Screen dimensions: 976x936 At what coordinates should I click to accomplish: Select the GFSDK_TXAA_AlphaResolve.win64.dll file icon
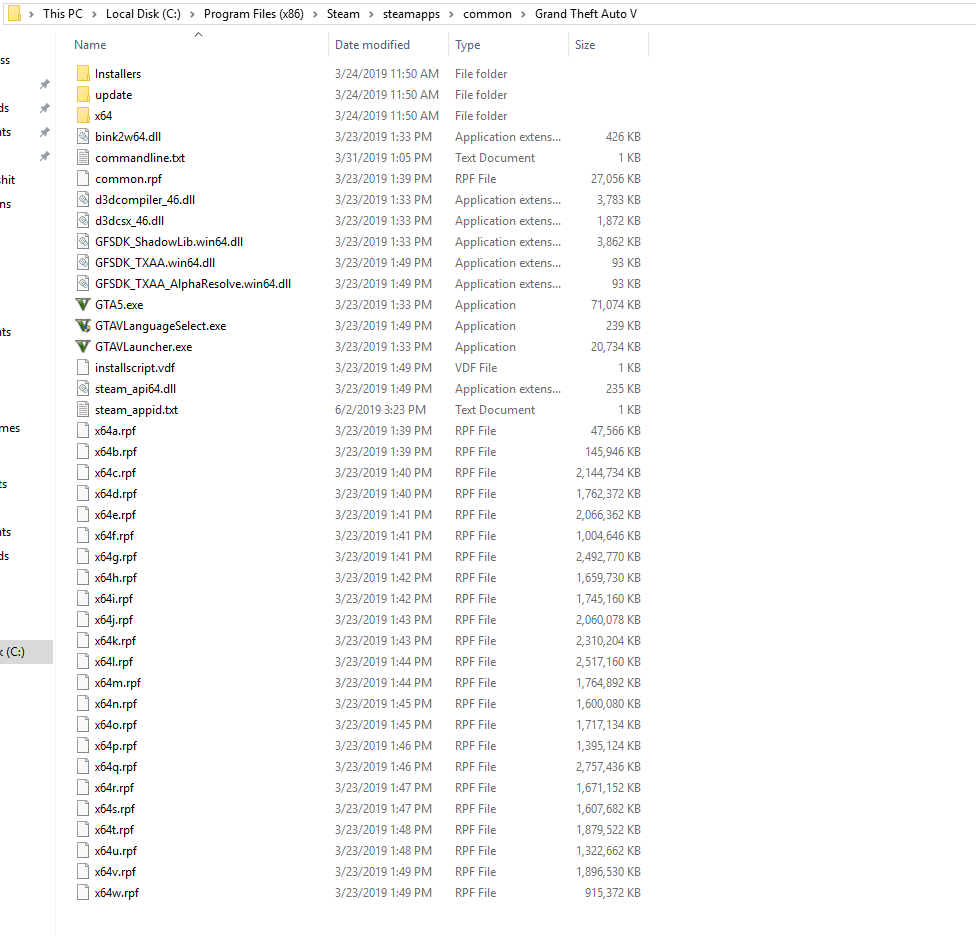[83, 284]
